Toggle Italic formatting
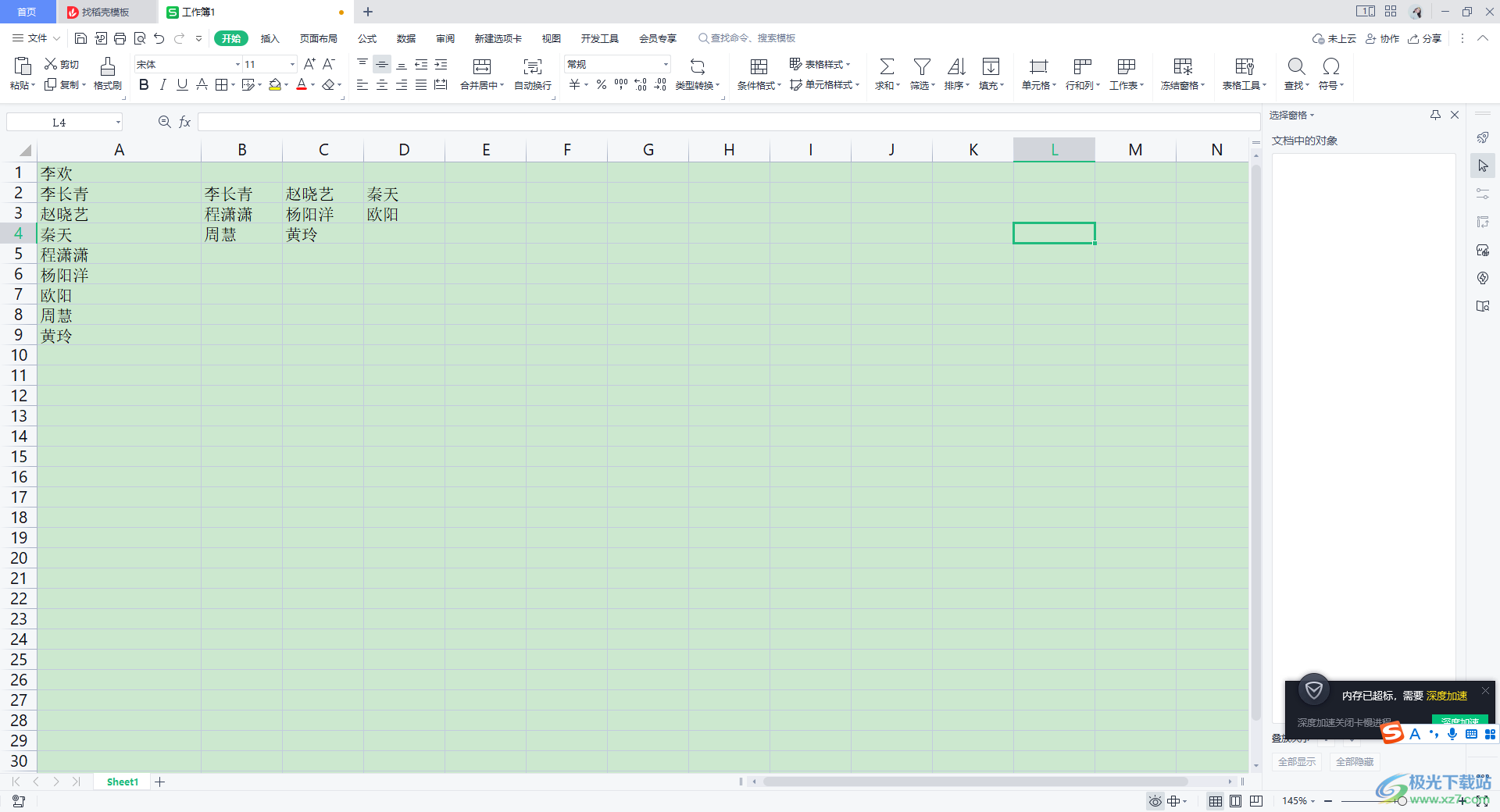This screenshot has height=812, width=1500. pyautogui.click(x=162, y=84)
